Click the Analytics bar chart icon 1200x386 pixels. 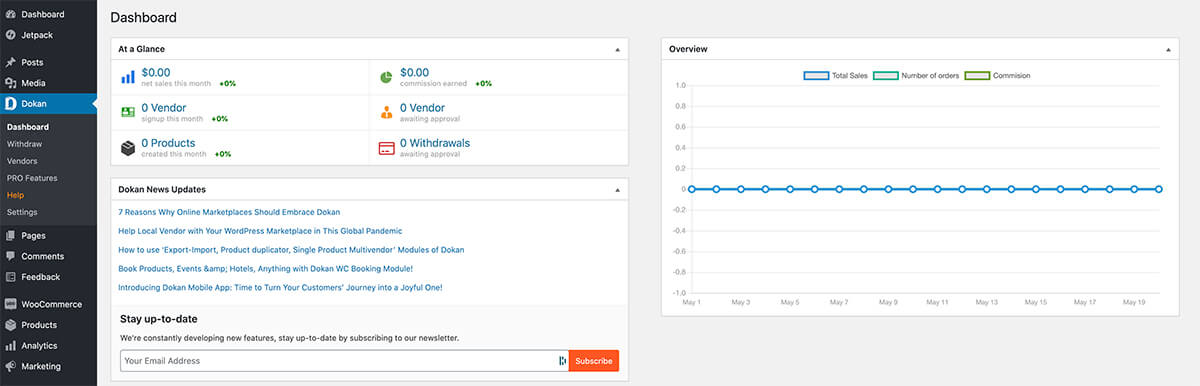[x=10, y=346]
